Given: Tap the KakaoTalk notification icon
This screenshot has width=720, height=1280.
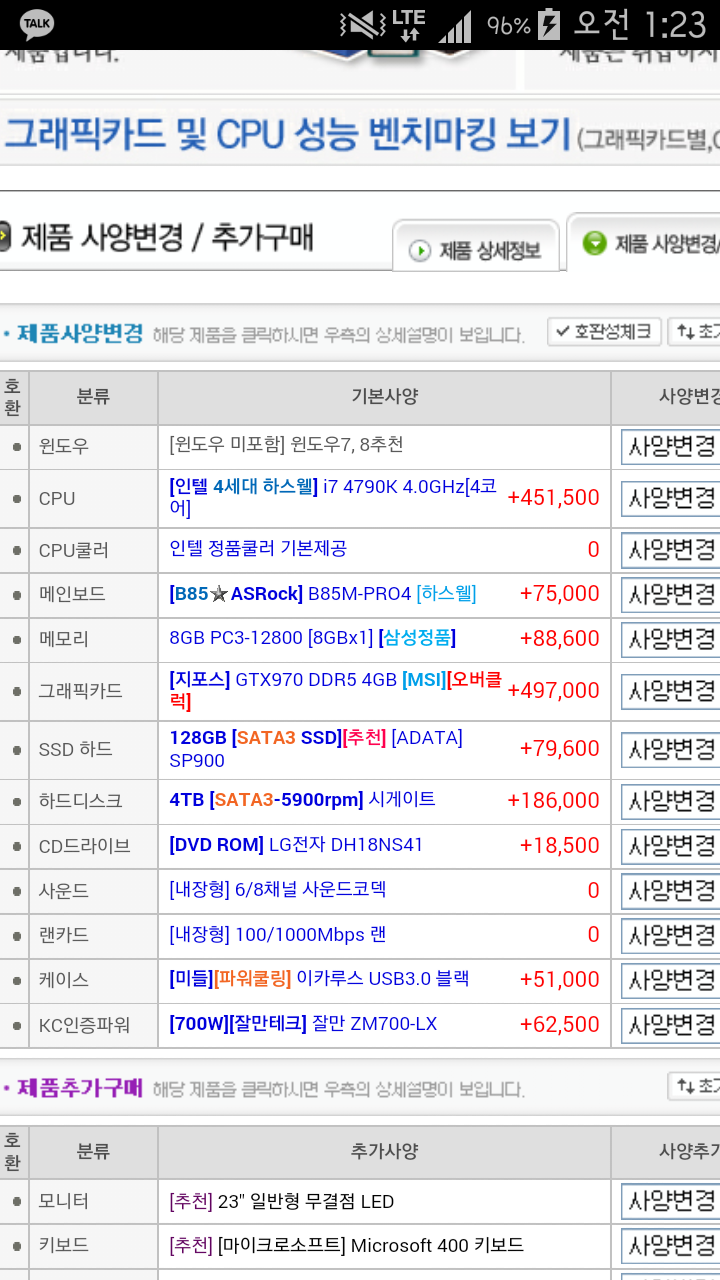Looking at the screenshot, I should (x=37, y=24).
